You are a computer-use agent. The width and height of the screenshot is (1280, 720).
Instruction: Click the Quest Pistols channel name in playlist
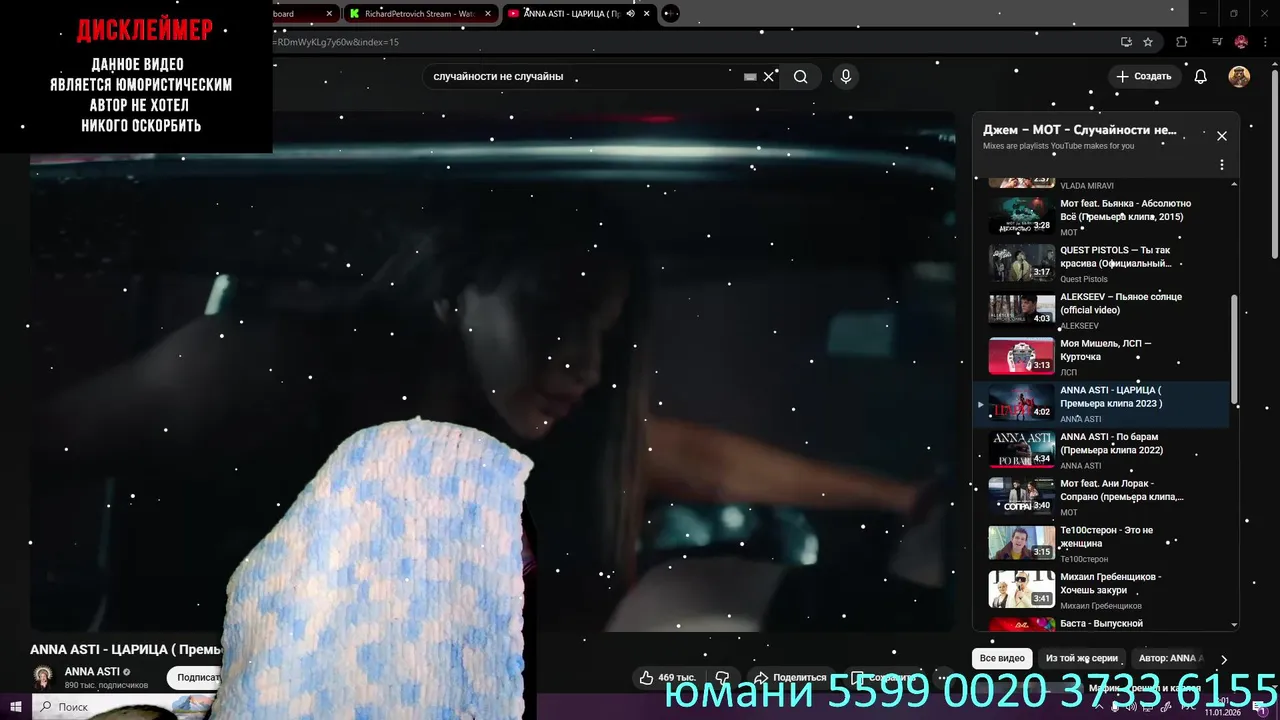[x=1083, y=279]
